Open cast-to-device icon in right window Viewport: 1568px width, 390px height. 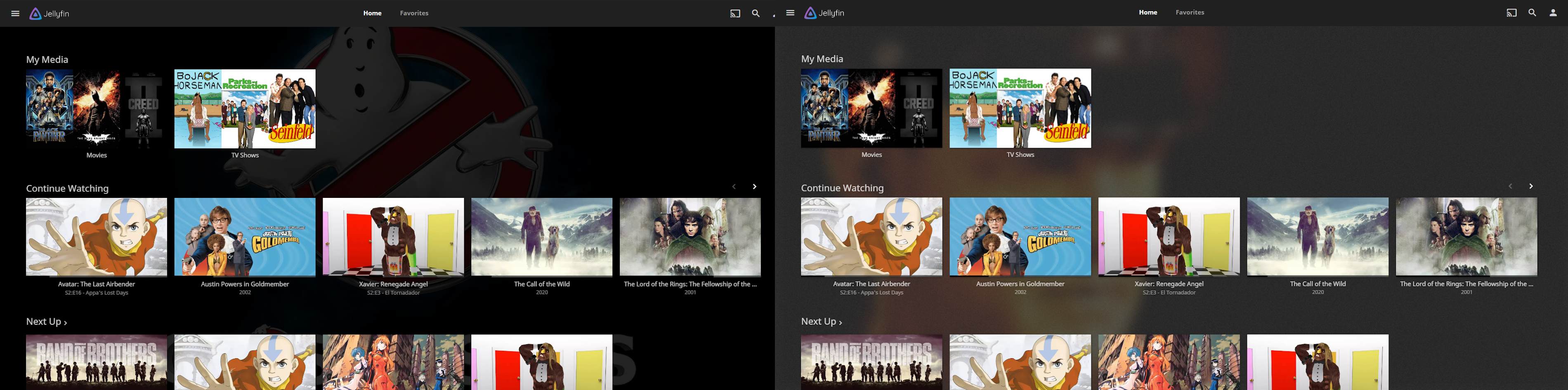pos(1511,13)
